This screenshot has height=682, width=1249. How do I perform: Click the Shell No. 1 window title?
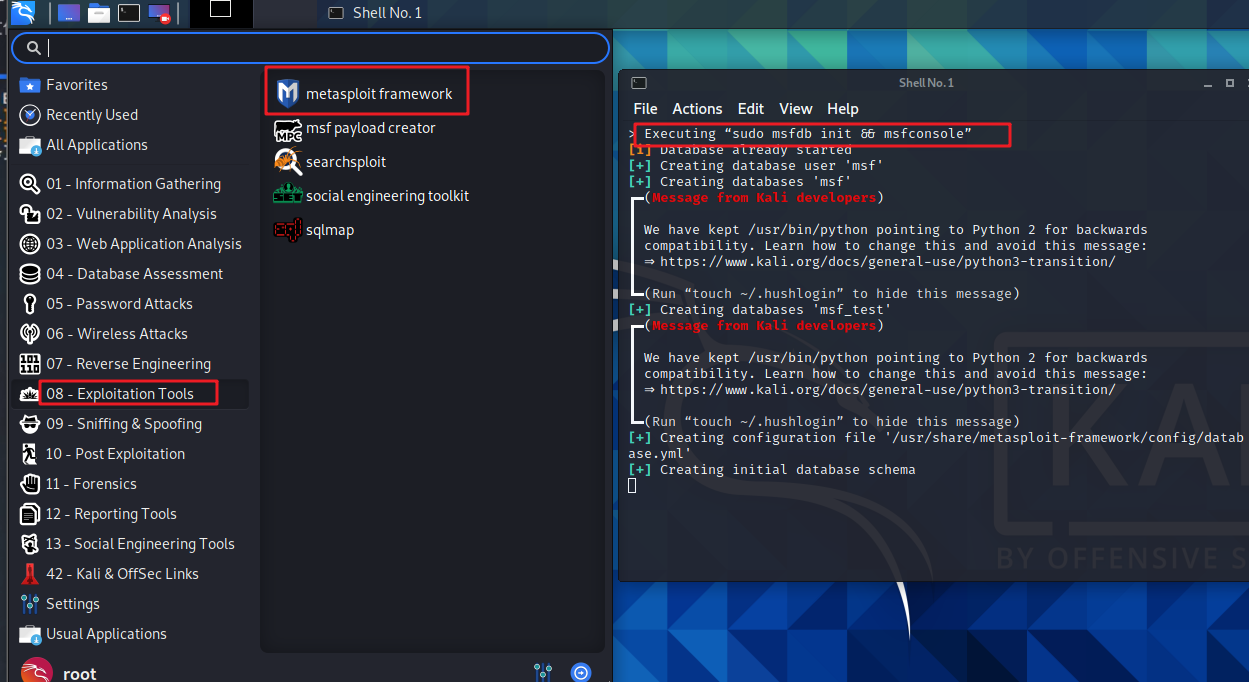(x=926, y=83)
